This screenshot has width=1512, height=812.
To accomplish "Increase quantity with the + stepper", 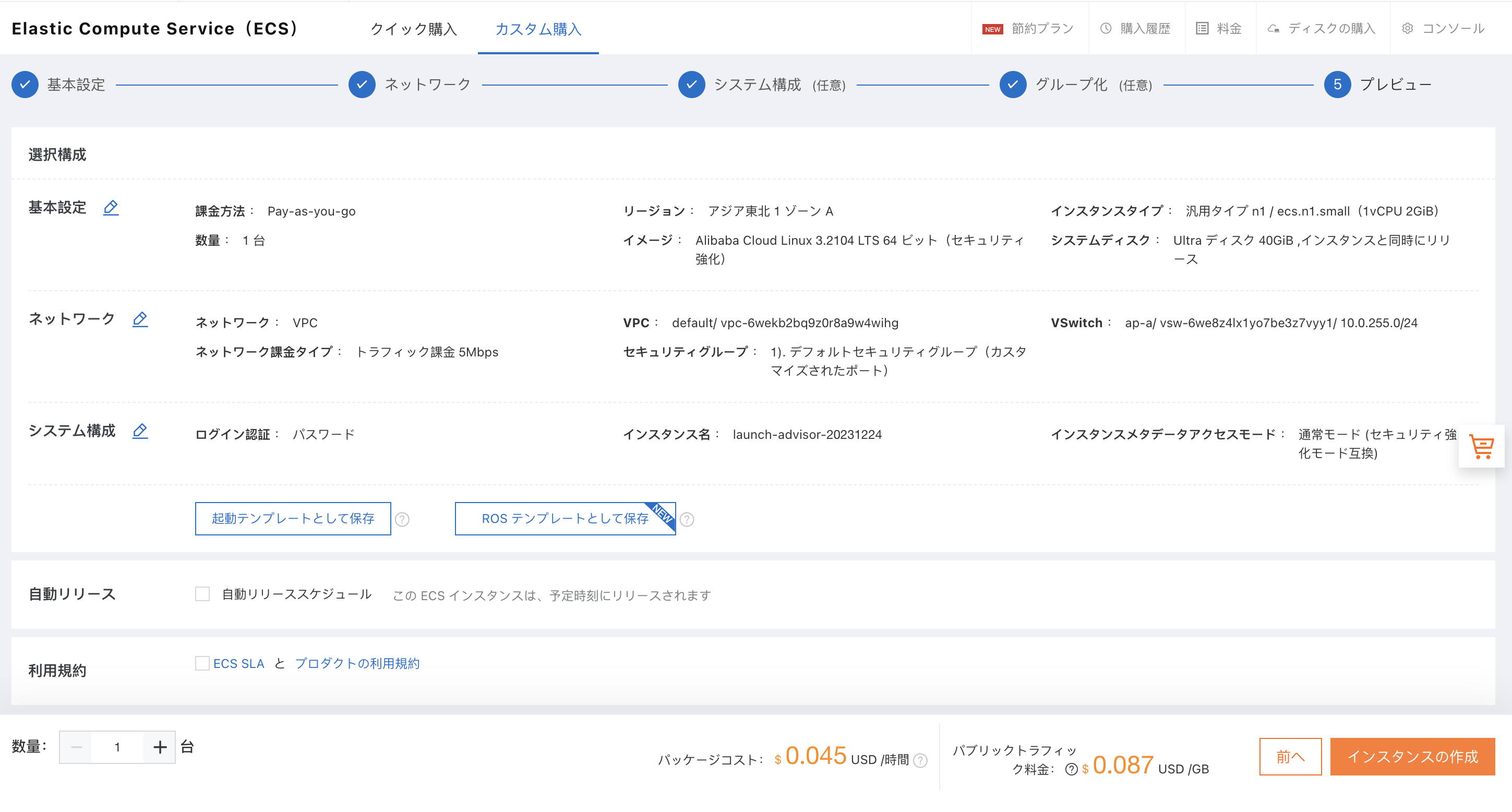I will coord(159,747).
